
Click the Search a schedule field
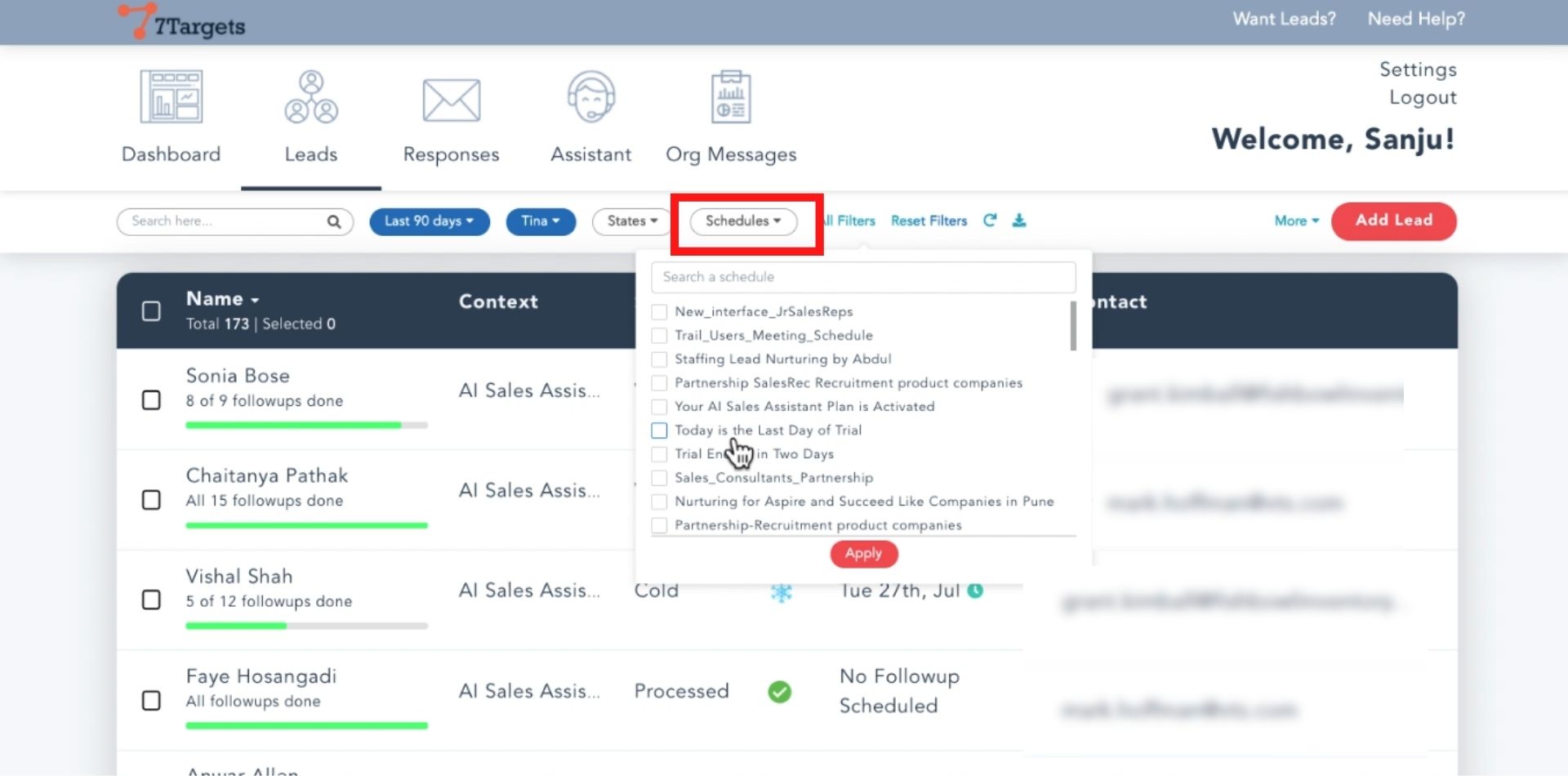[x=862, y=277]
